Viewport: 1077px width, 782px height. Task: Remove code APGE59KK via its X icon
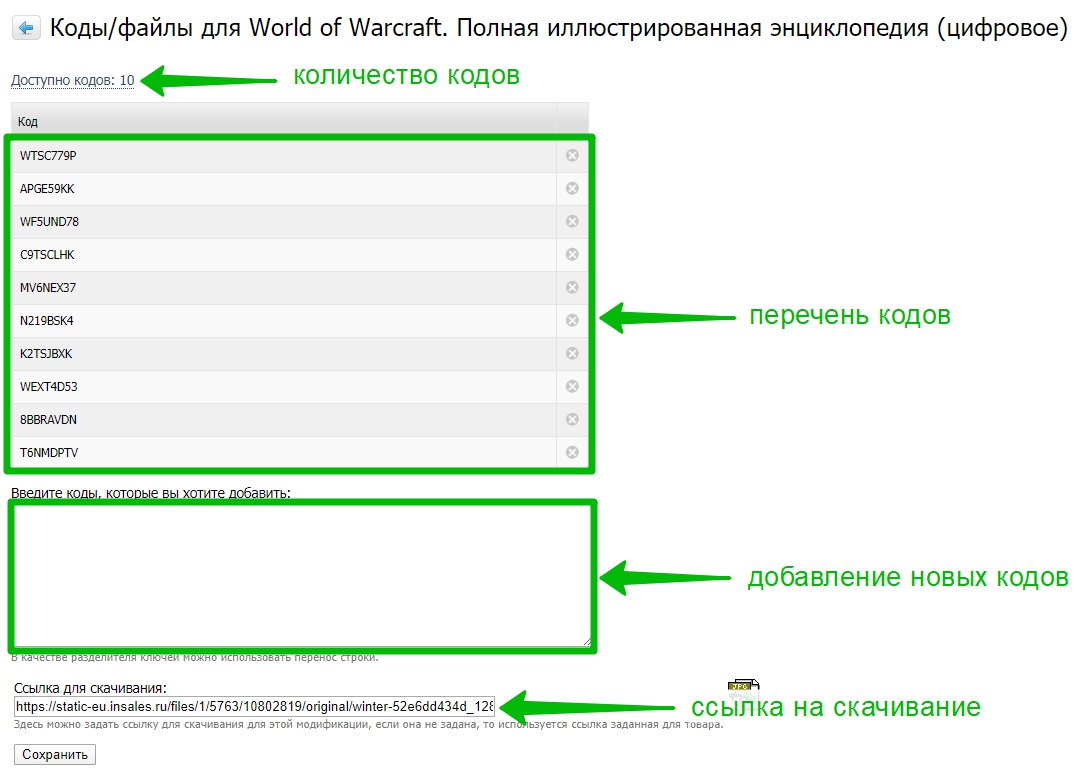[x=572, y=189]
